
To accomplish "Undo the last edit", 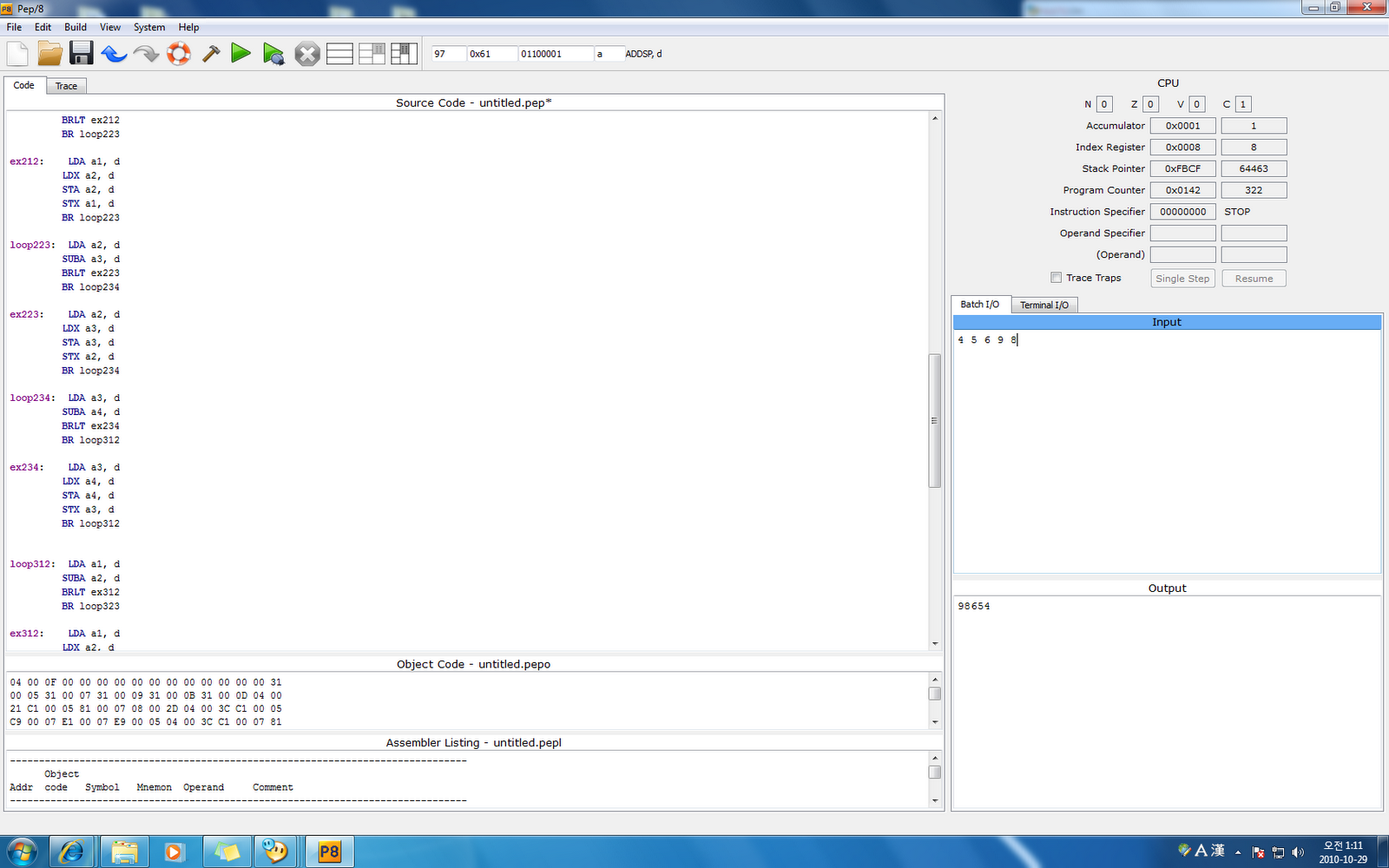I will tap(114, 53).
